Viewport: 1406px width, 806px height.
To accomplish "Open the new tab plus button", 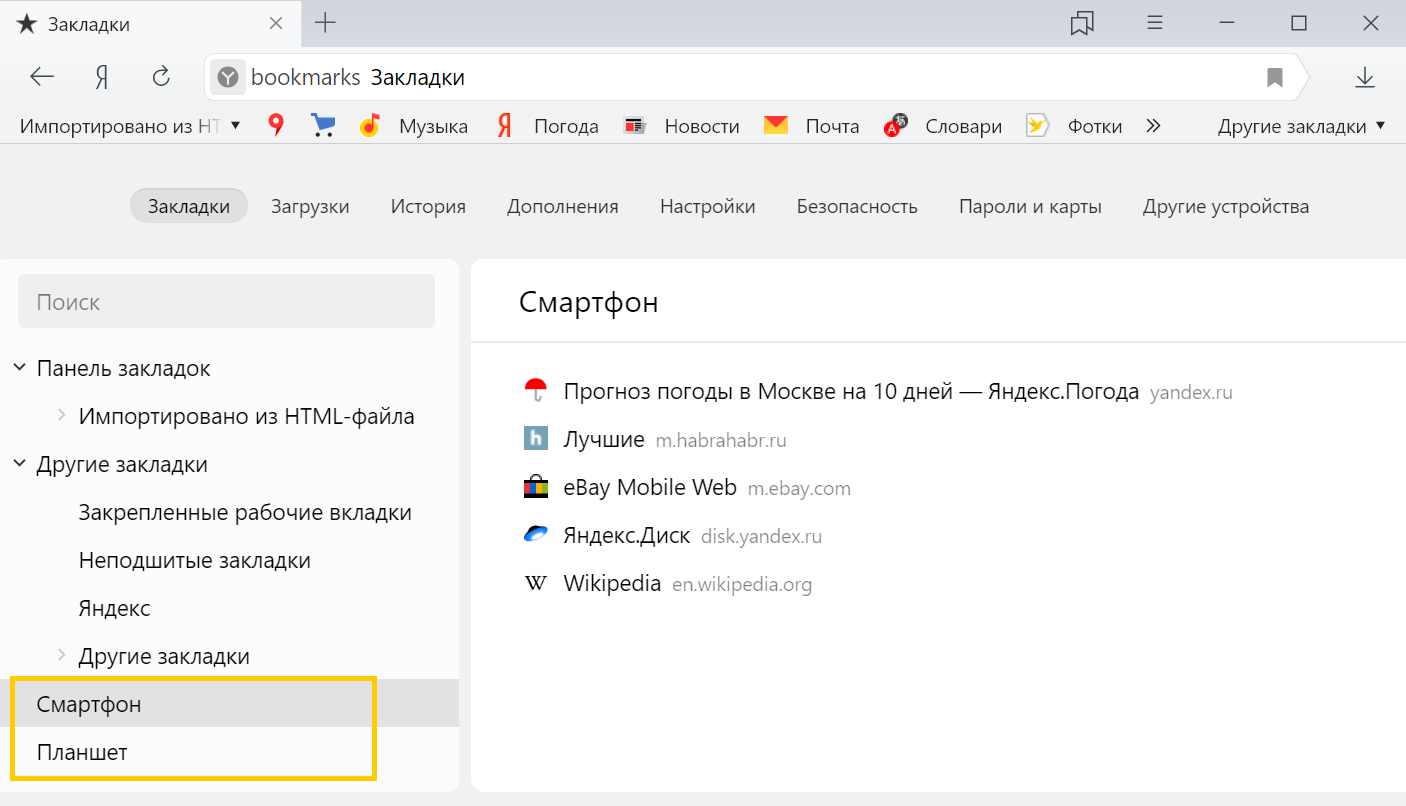I will (325, 23).
